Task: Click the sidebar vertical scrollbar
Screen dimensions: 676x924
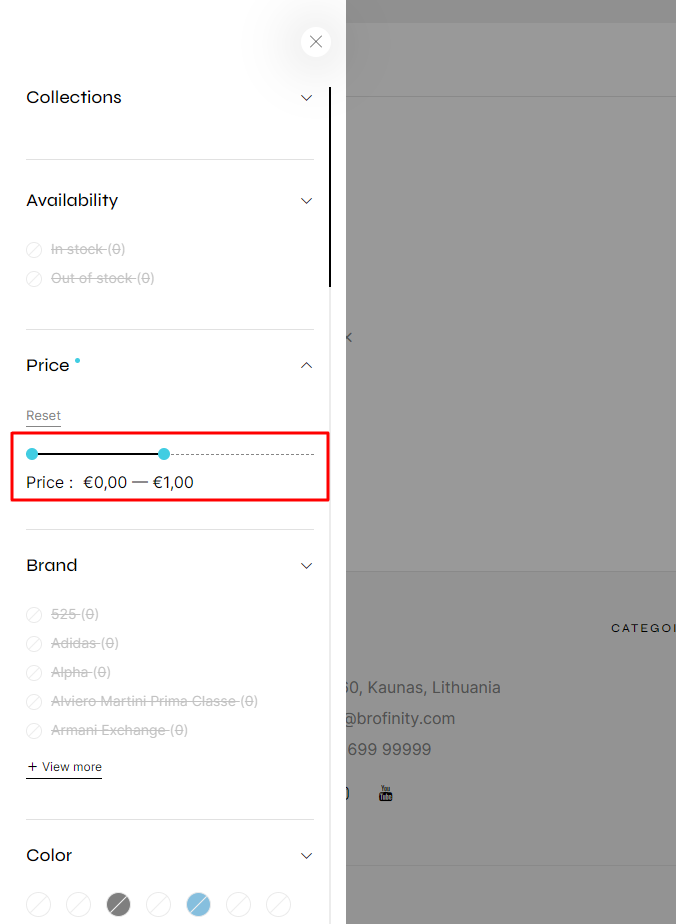Action: point(330,187)
